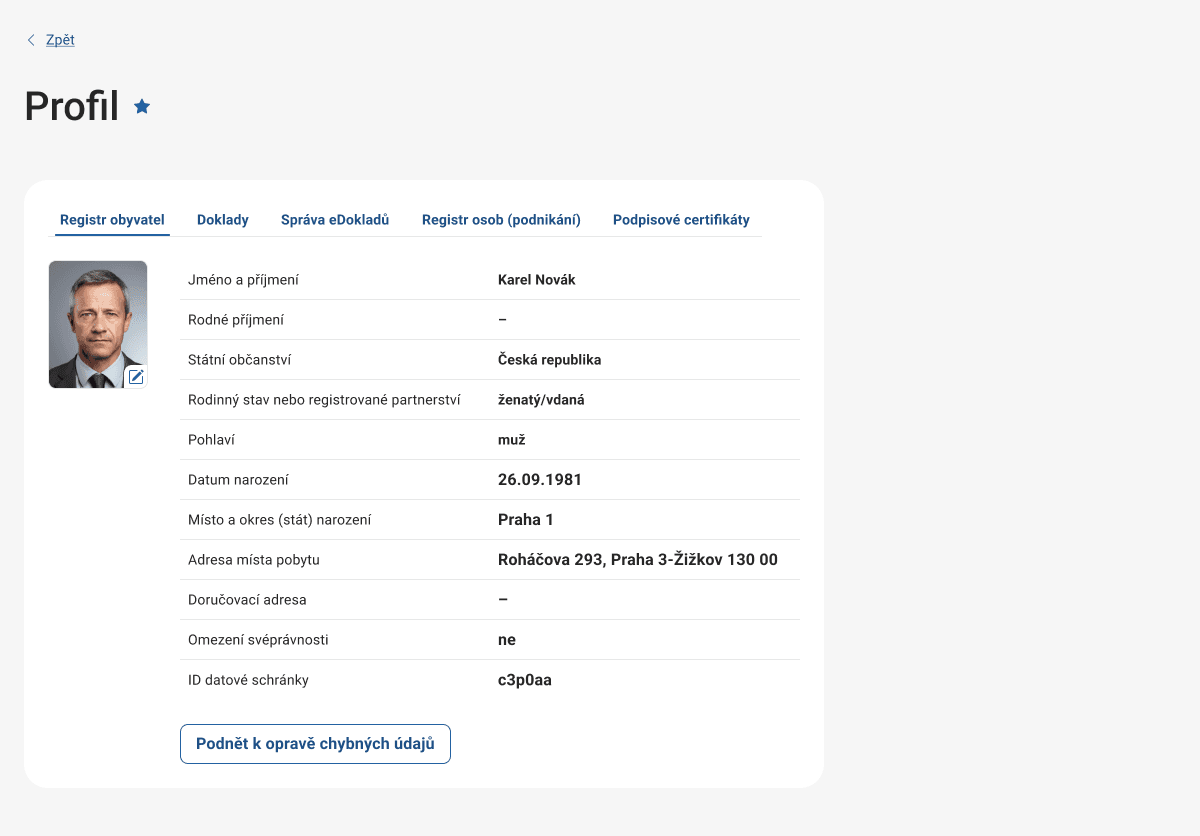Click the back chevron arrow icon

[x=31, y=40]
